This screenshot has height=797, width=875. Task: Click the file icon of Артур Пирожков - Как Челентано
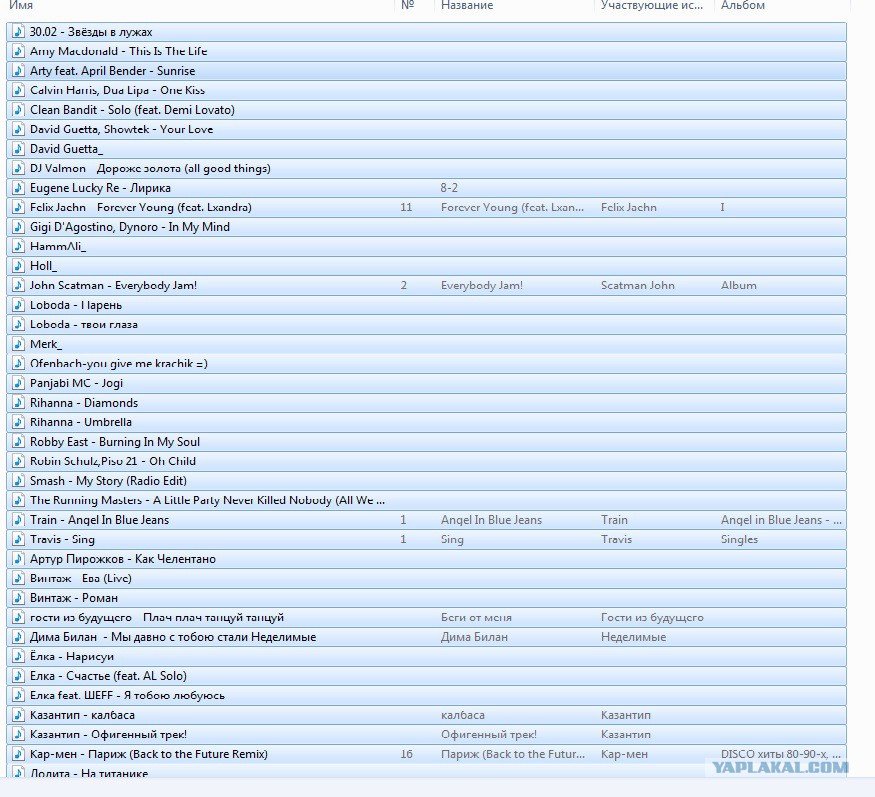point(18,559)
